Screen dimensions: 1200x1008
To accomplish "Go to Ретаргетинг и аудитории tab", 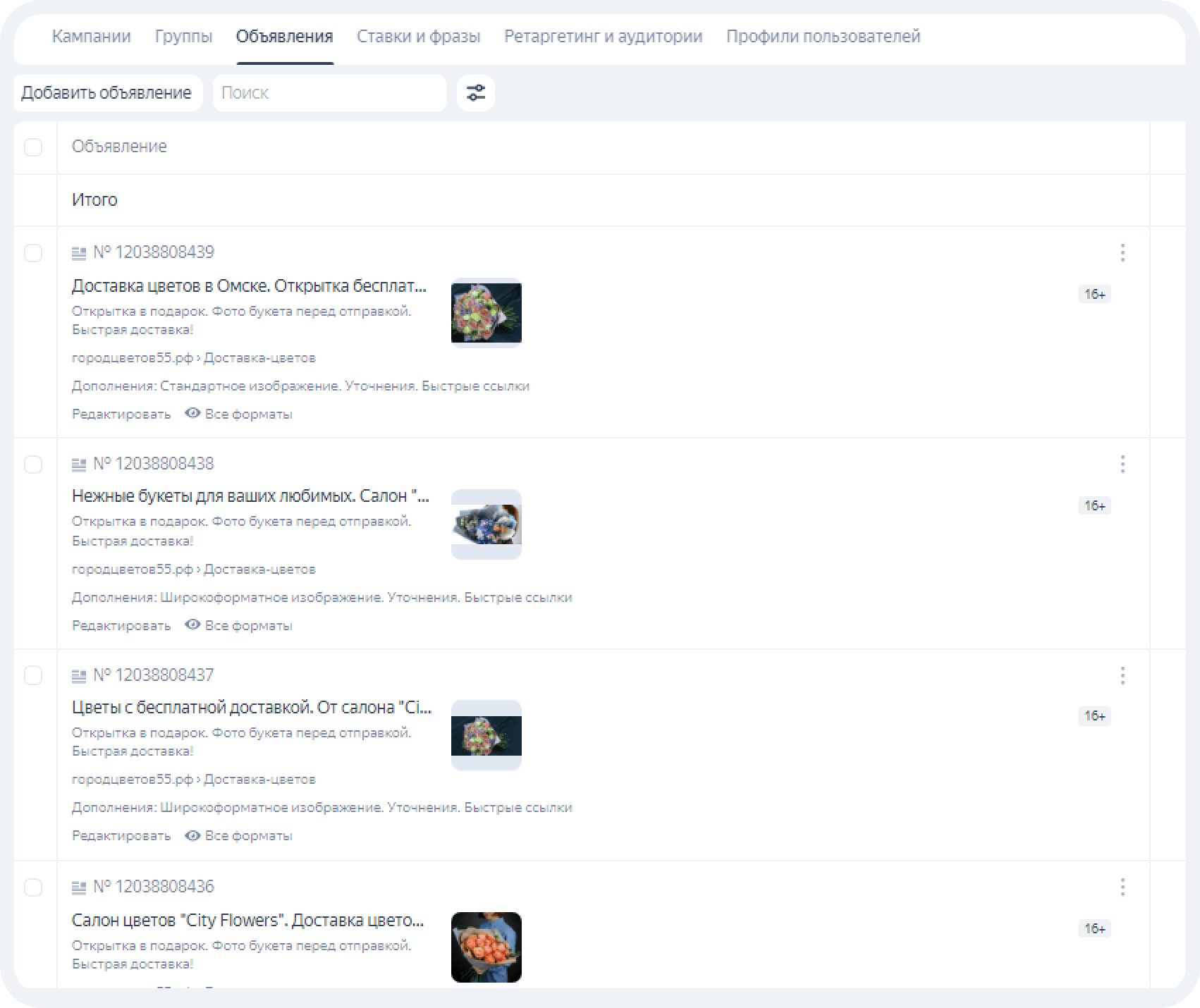I will click(604, 37).
